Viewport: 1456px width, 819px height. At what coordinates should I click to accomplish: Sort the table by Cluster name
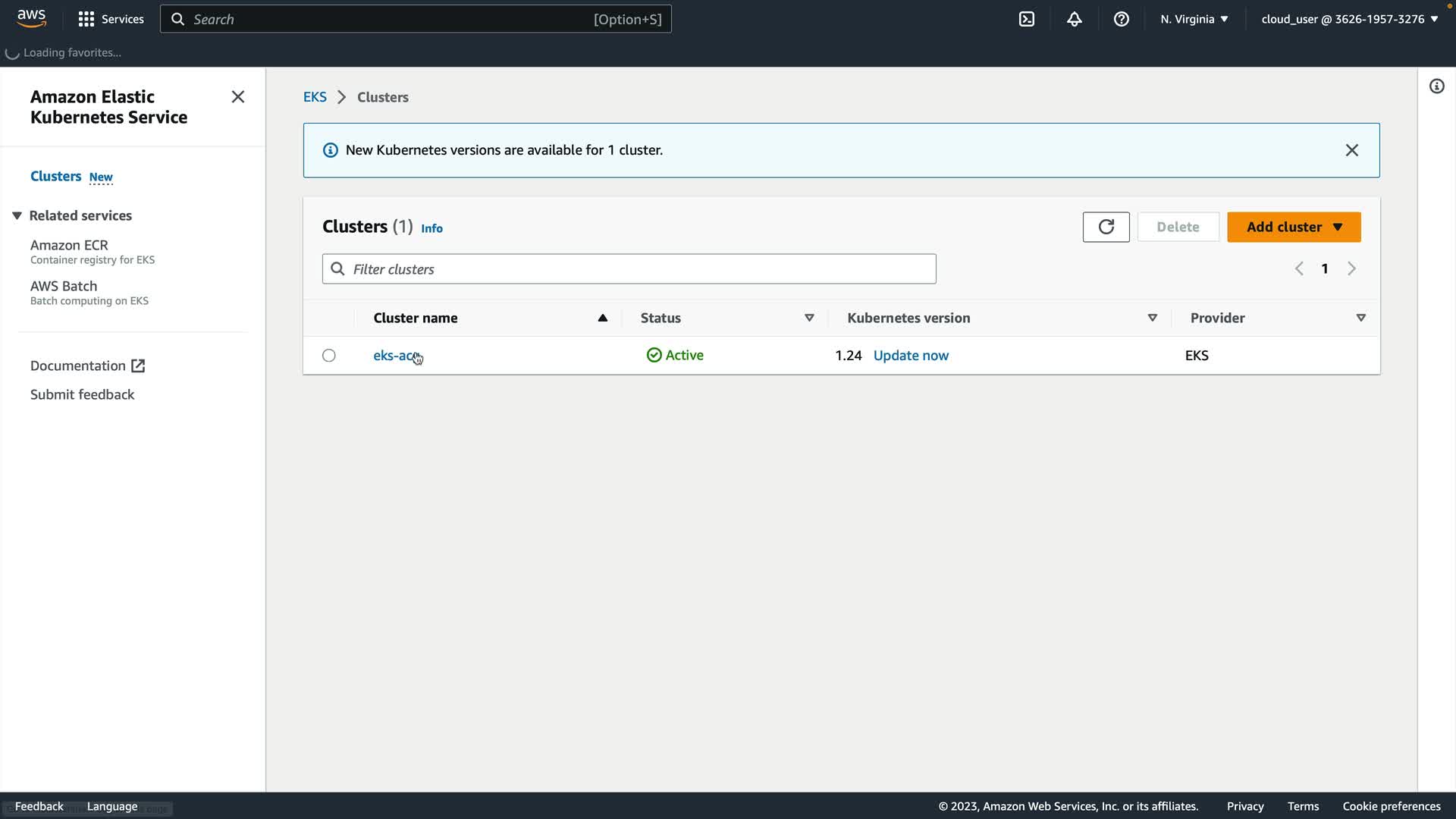[x=415, y=318]
